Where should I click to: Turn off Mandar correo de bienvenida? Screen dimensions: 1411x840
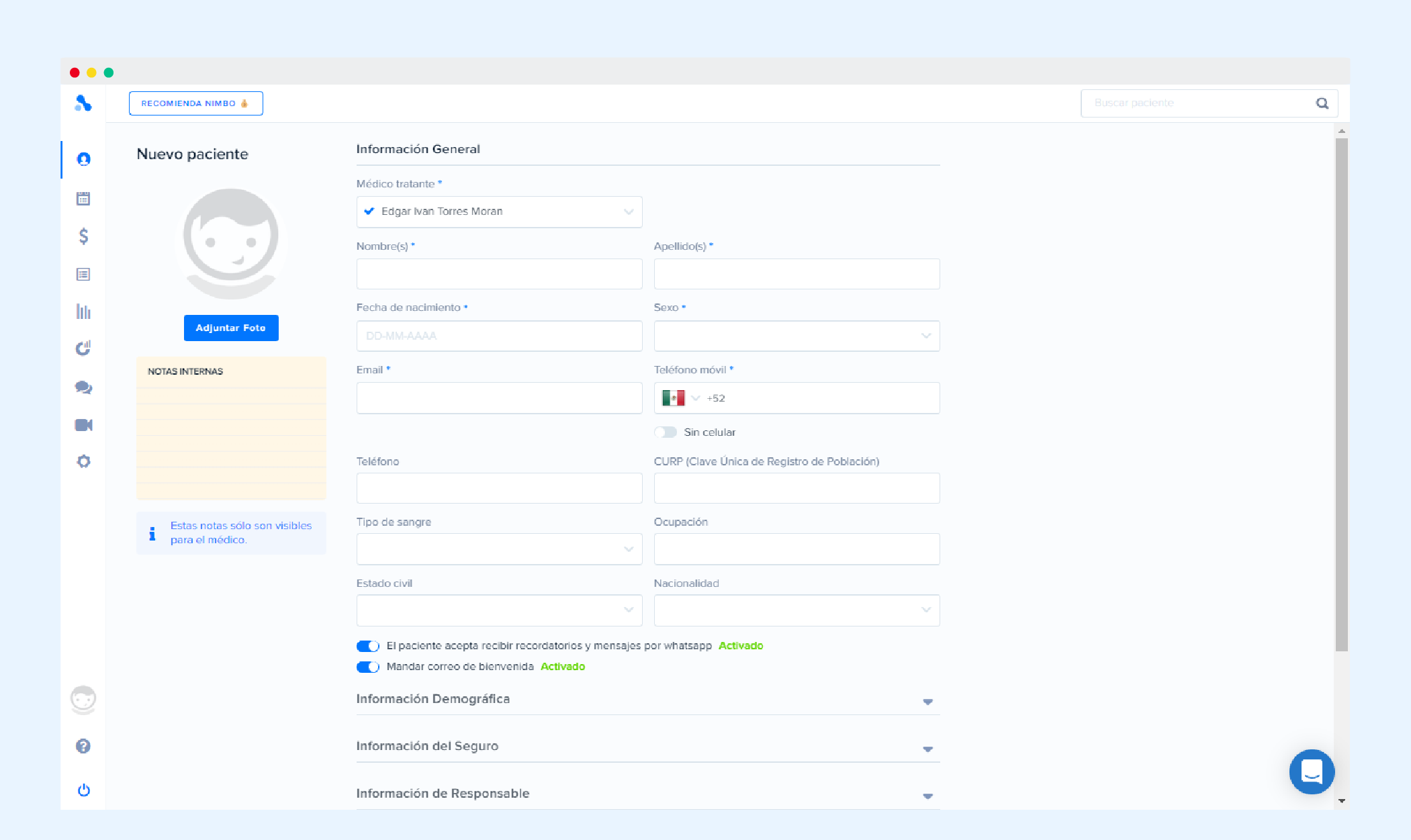coord(368,667)
